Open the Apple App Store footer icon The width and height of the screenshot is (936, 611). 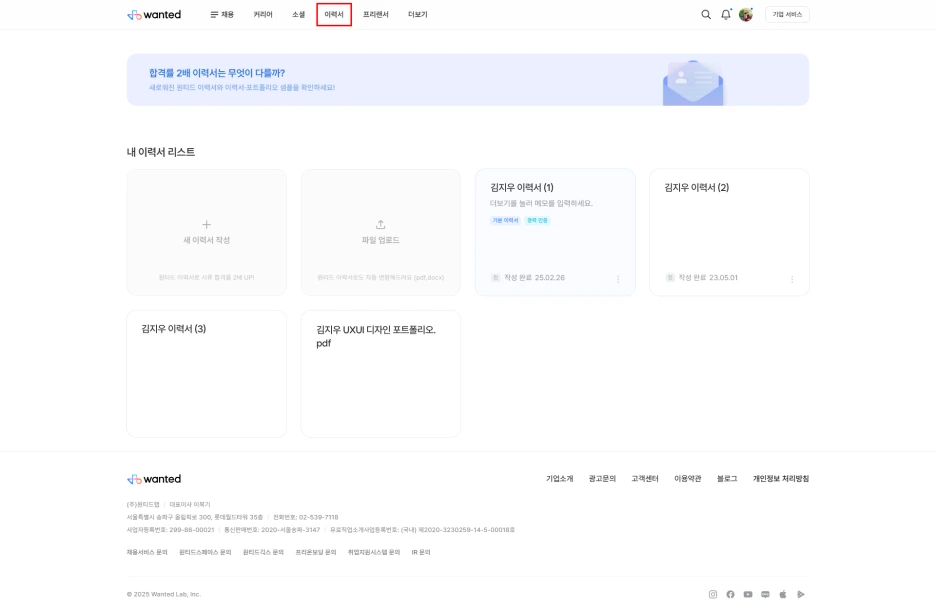click(783, 594)
